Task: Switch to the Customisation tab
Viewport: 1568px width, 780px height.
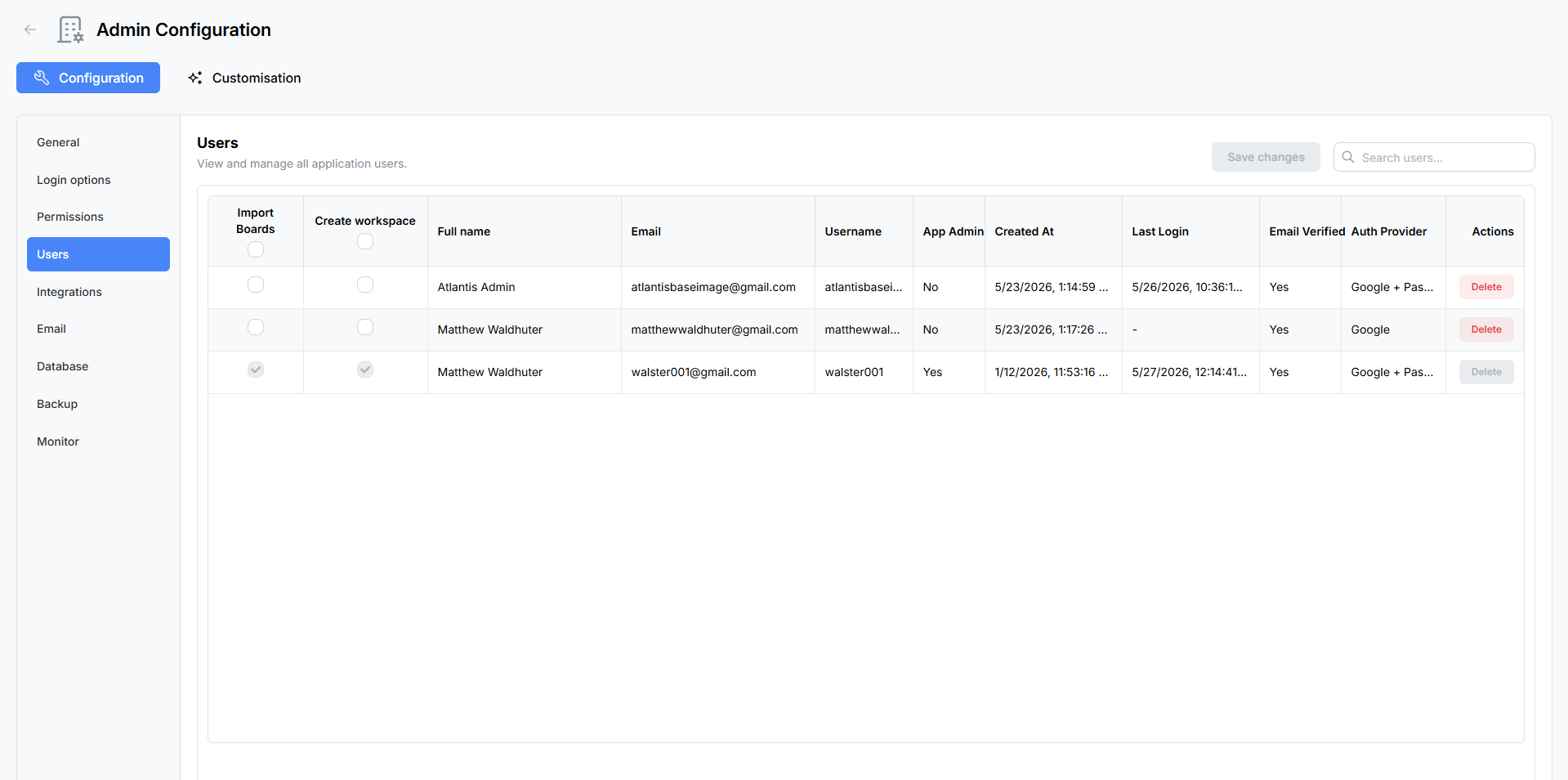Action: tap(244, 78)
